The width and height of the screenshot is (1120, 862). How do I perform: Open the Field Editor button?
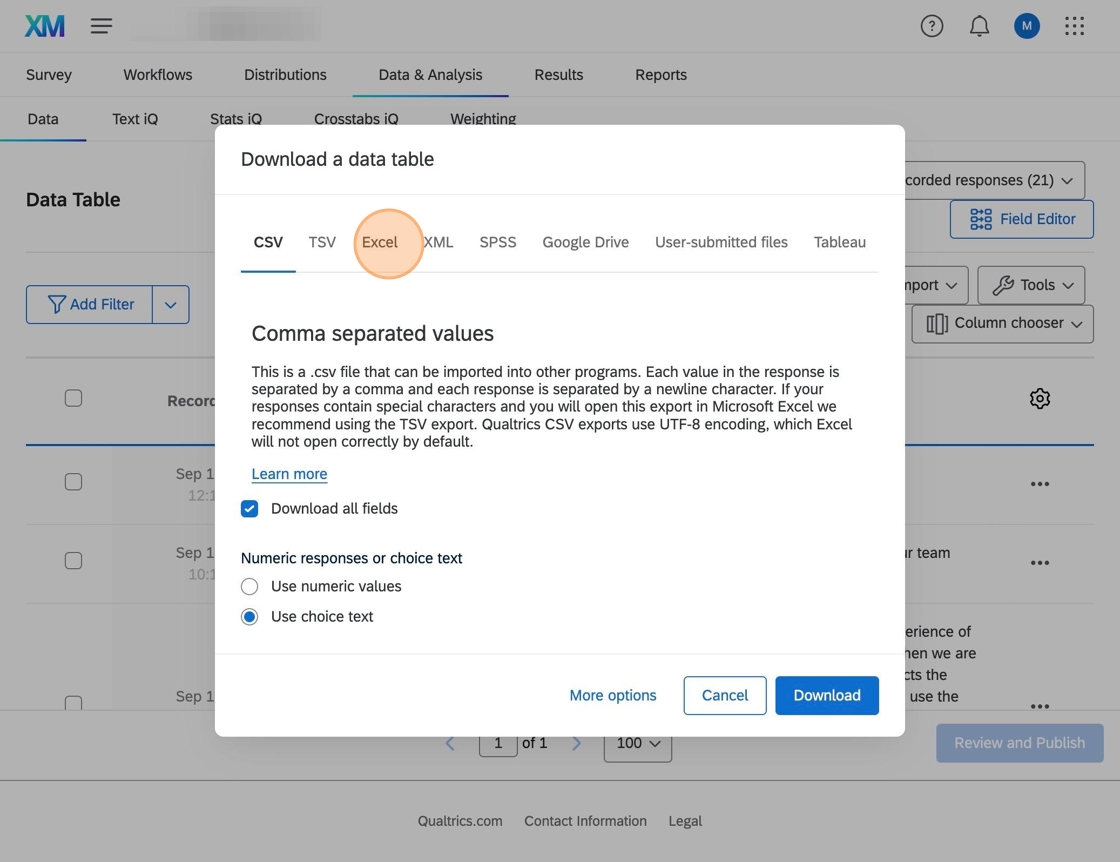click(x=1021, y=219)
